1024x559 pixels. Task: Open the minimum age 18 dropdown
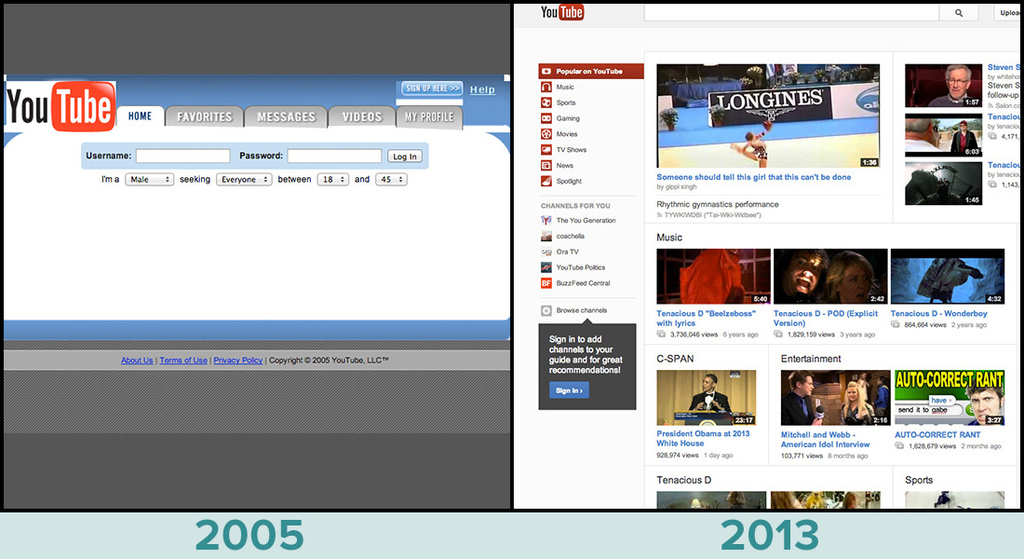(332, 179)
